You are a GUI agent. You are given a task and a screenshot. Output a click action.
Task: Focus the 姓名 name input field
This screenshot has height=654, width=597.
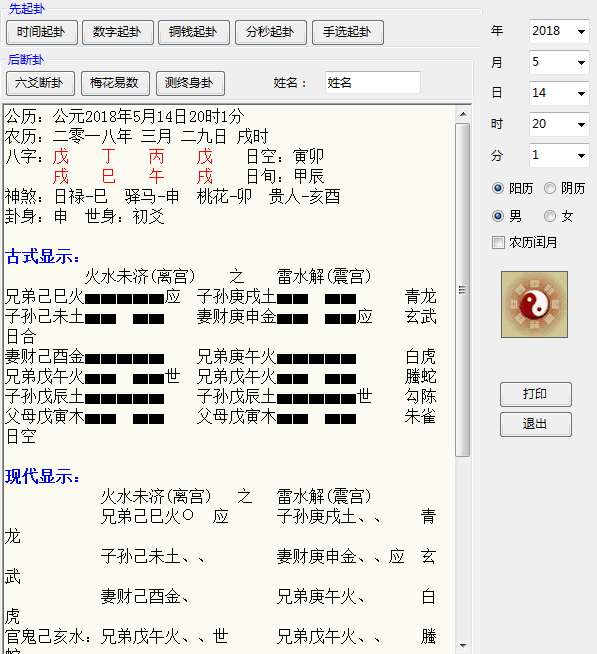(x=372, y=83)
